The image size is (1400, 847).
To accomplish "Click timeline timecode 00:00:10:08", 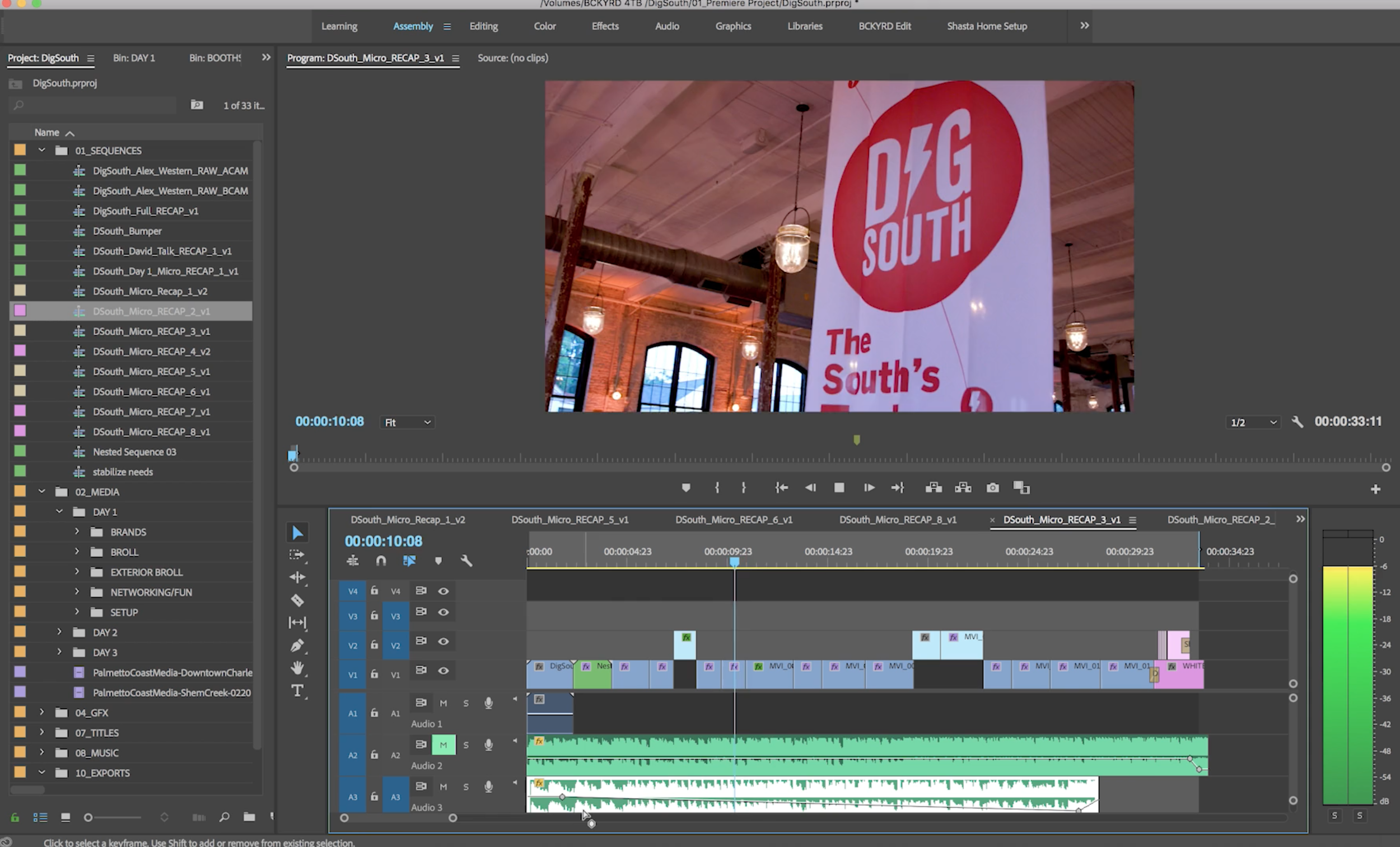I will click(384, 541).
